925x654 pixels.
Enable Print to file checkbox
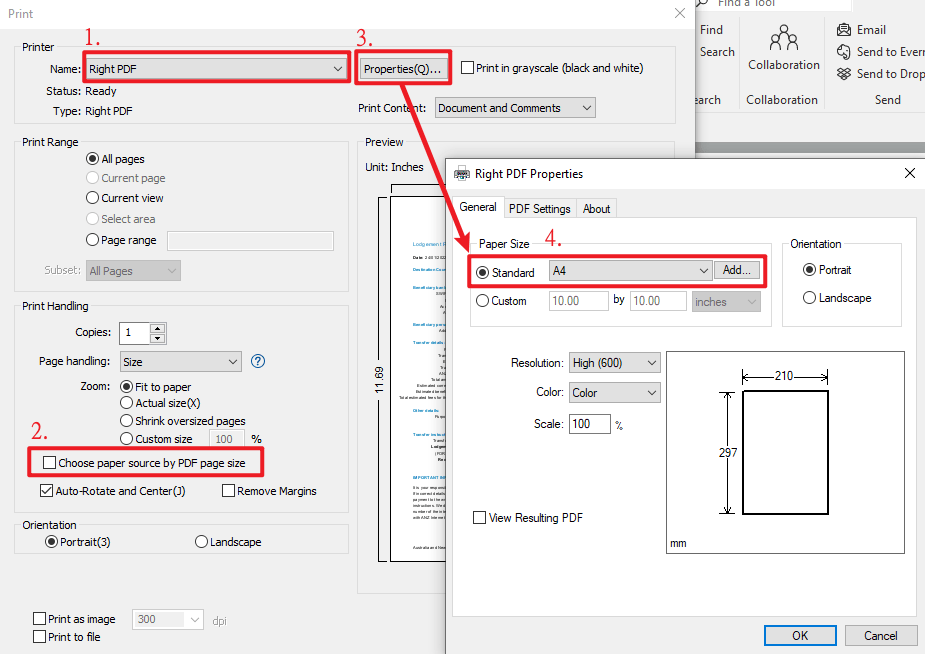click(40, 637)
